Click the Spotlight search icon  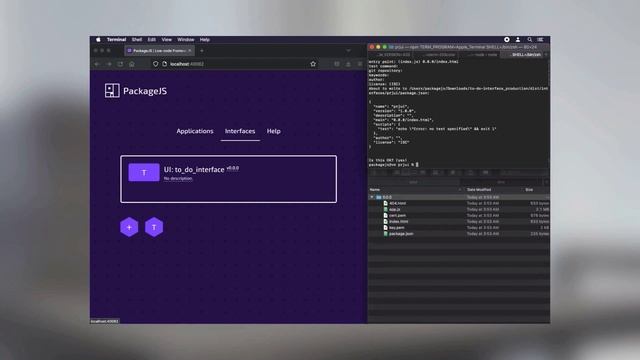point(529,40)
